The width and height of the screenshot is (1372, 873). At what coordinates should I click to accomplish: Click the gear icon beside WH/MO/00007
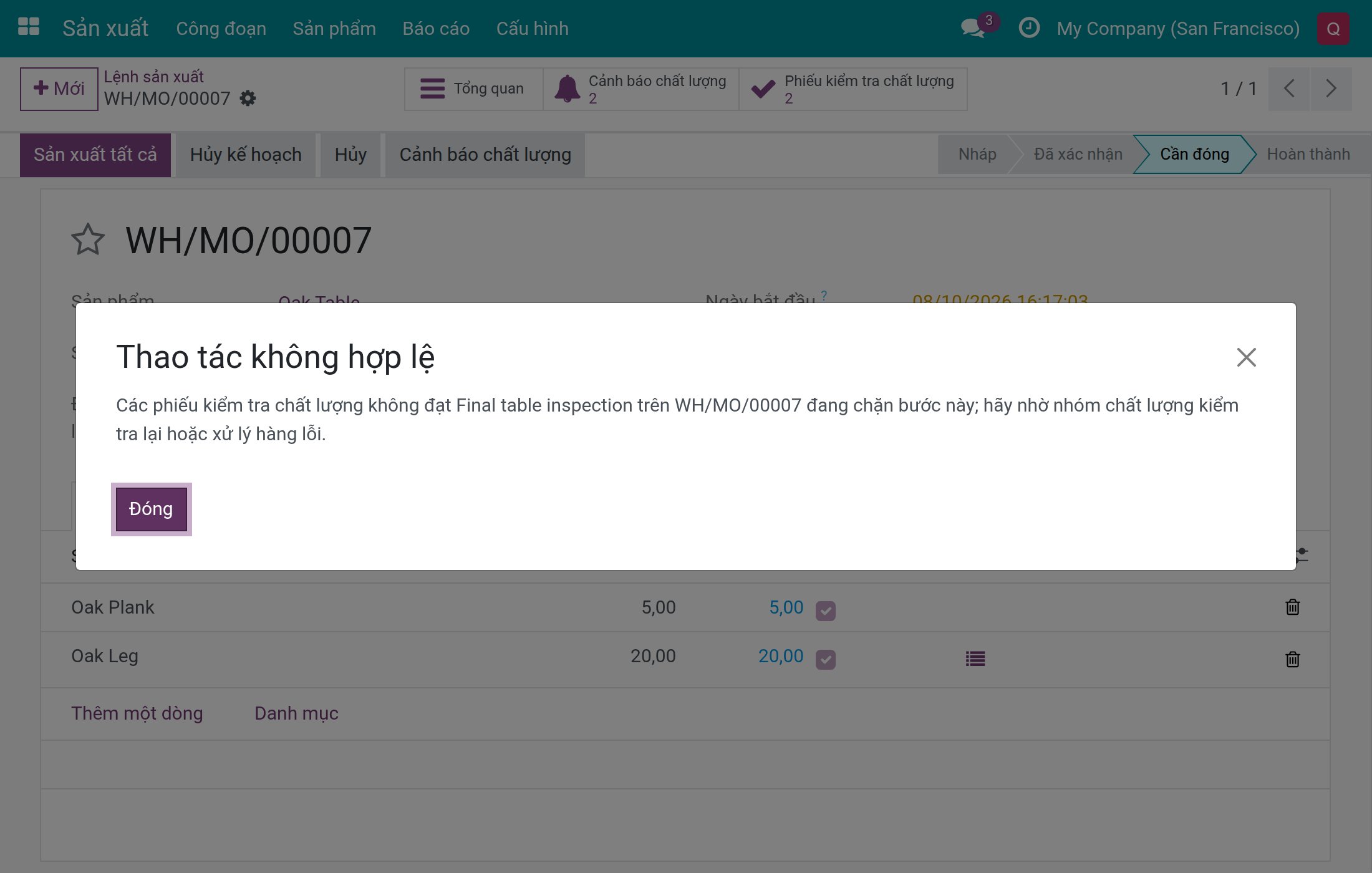pos(248,98)
